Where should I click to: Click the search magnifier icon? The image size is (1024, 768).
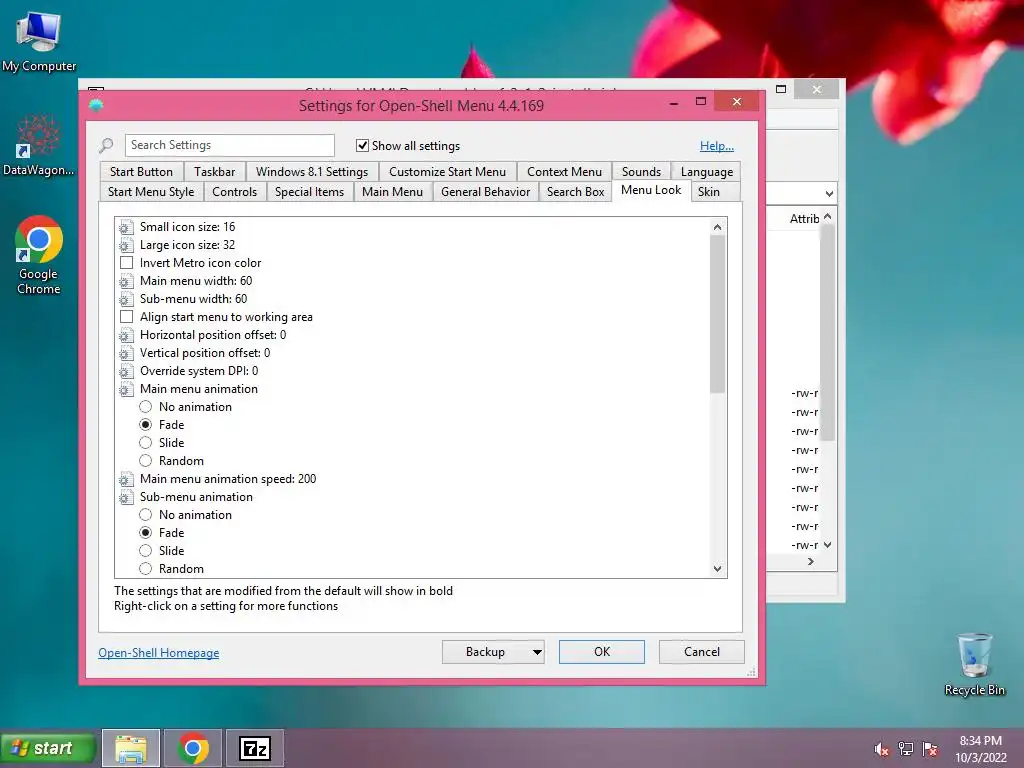(106, 145)
